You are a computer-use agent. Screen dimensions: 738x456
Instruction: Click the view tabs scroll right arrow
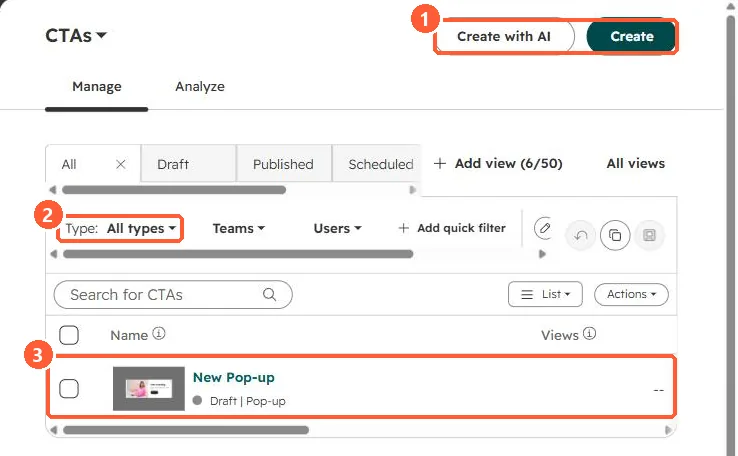[x=413, y=190]
